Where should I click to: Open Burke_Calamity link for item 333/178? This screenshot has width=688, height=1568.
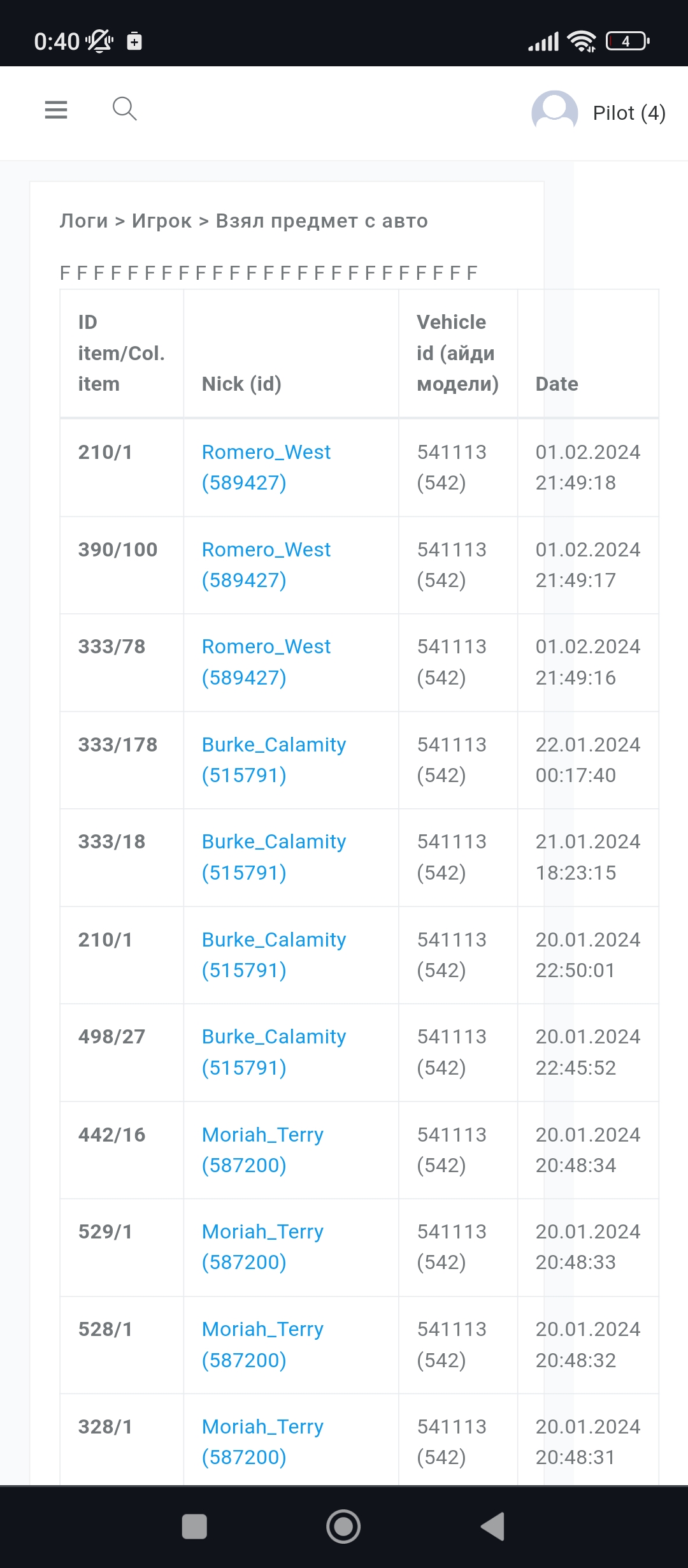tap(273, 759)
